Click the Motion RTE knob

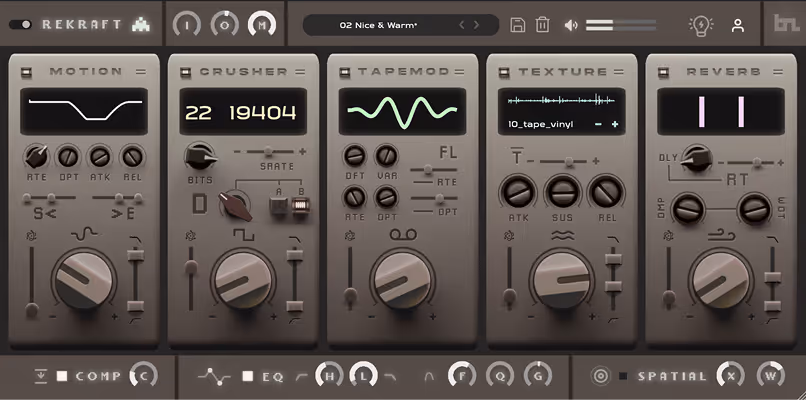(x=36, y=156)
